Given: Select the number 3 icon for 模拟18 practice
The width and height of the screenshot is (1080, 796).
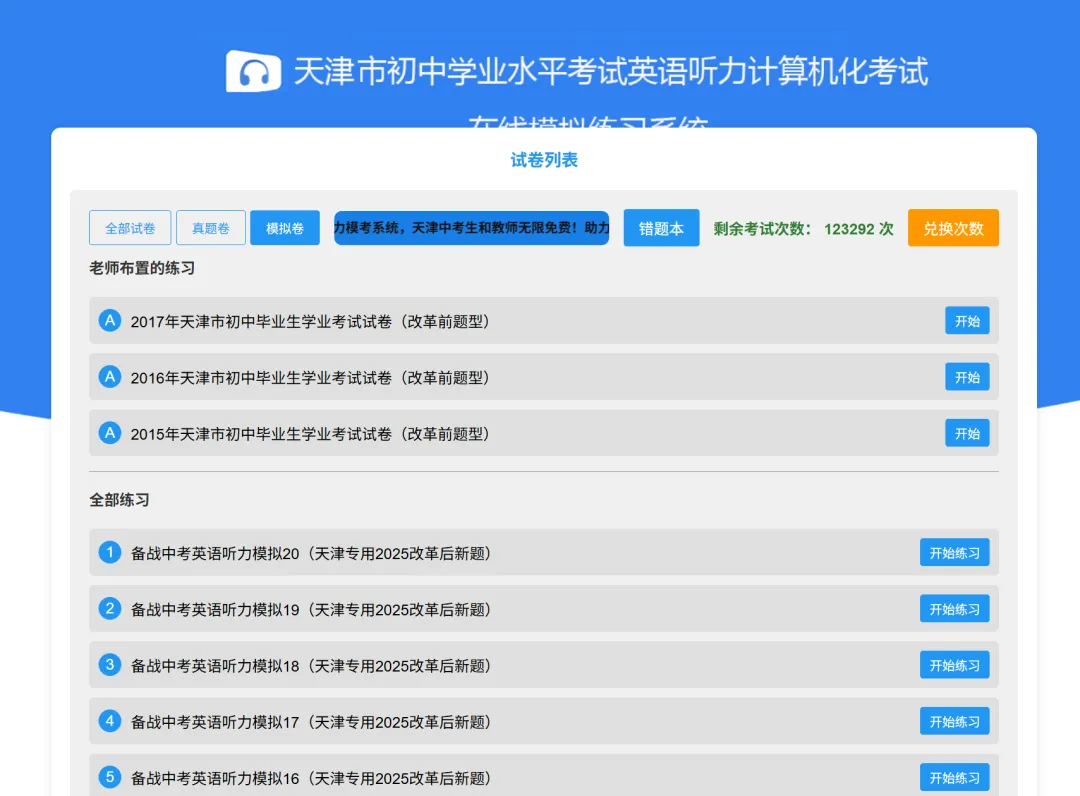Looking at the screenshot, I should 110,664.
